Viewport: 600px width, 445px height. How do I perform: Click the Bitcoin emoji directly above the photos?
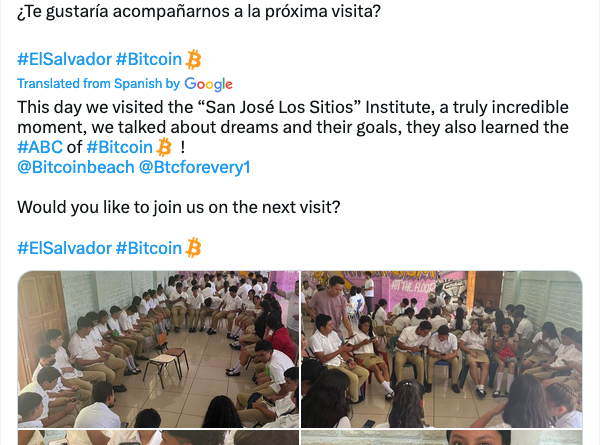194,247
